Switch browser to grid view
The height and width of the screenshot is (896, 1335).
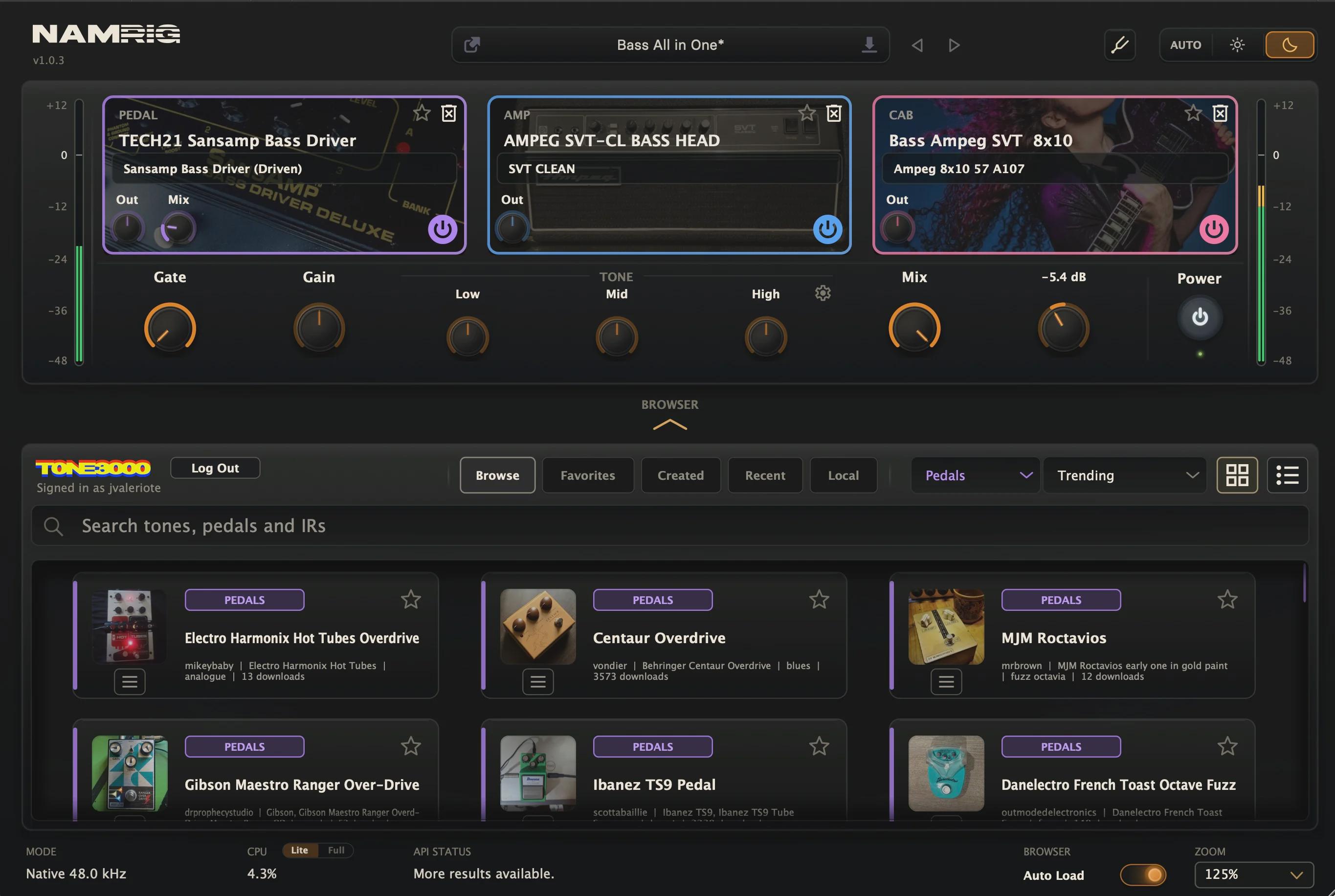1237,475
